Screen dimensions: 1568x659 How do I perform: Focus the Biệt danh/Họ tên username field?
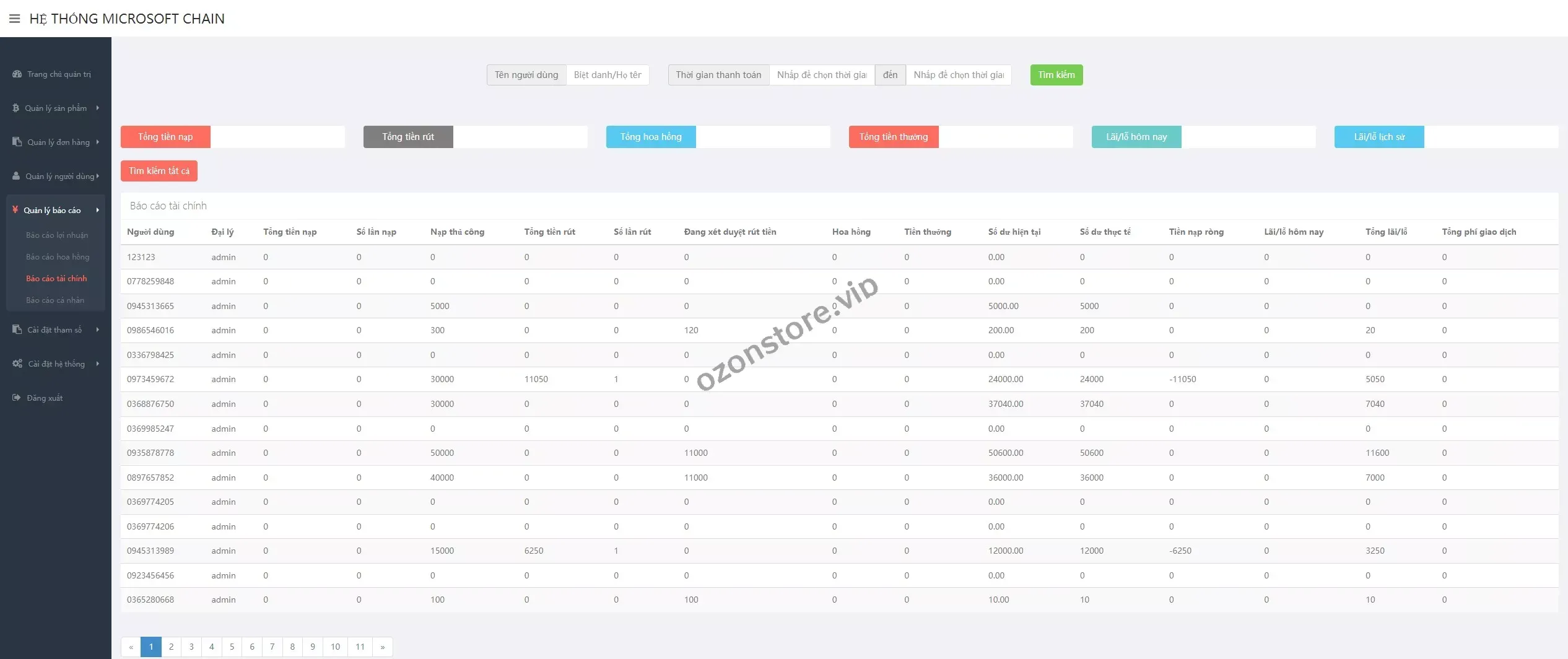pos(608,75)
